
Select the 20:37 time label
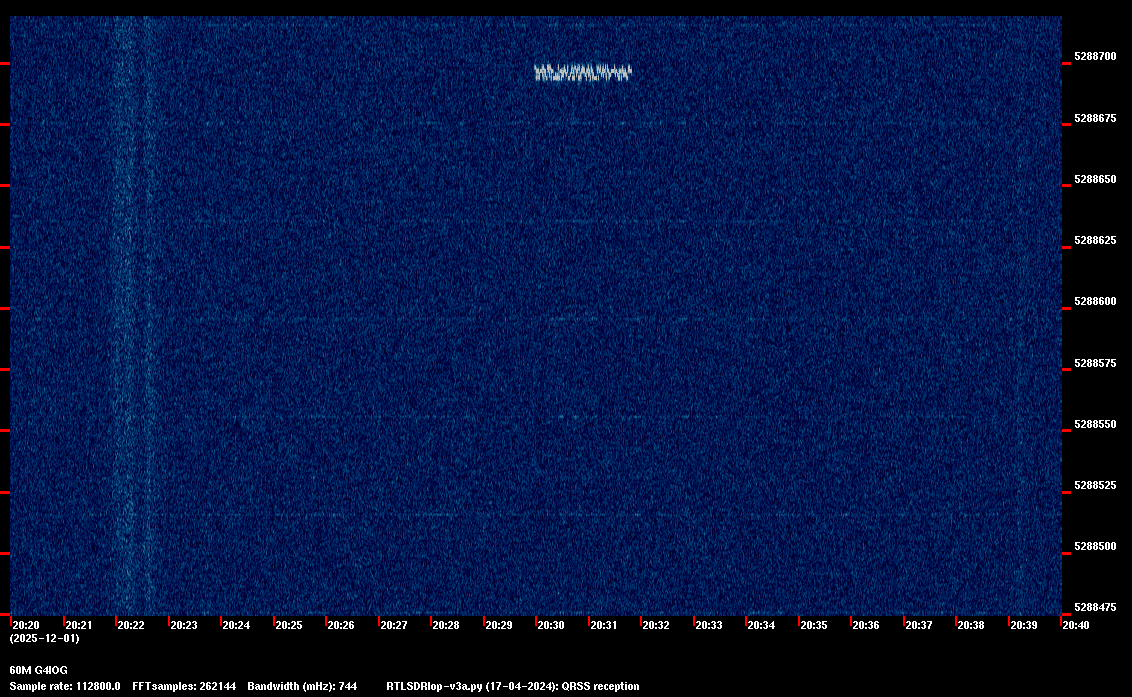tap(918, 625)
